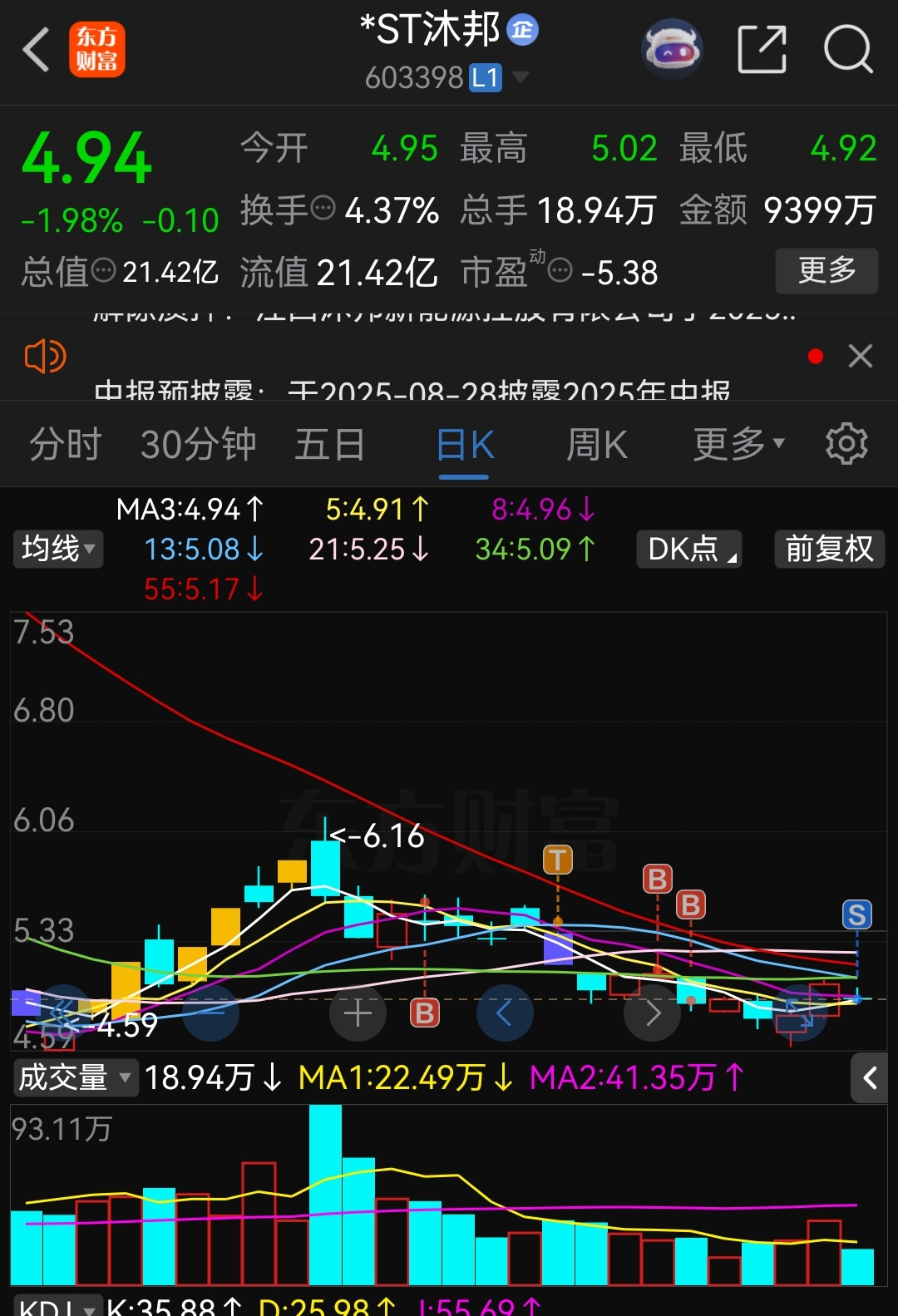
Task: Tap the tallest cyan volume bar
Action: 325,1195
